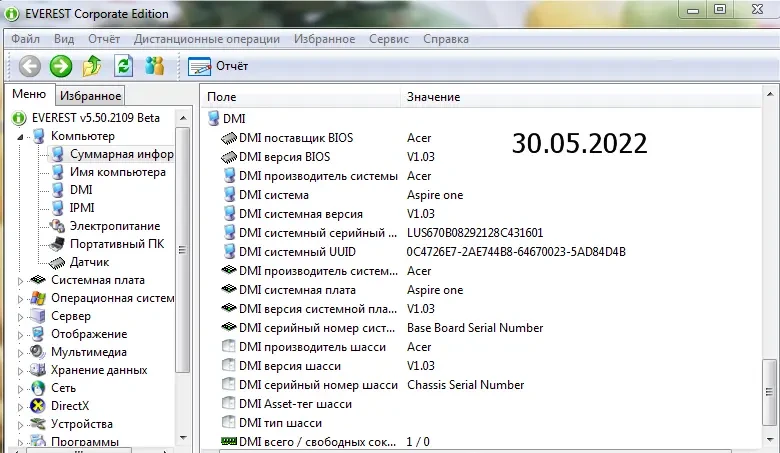Click the Сервер icon in tree
Viewport: 780px width, 453px height.
pos(38,316)
